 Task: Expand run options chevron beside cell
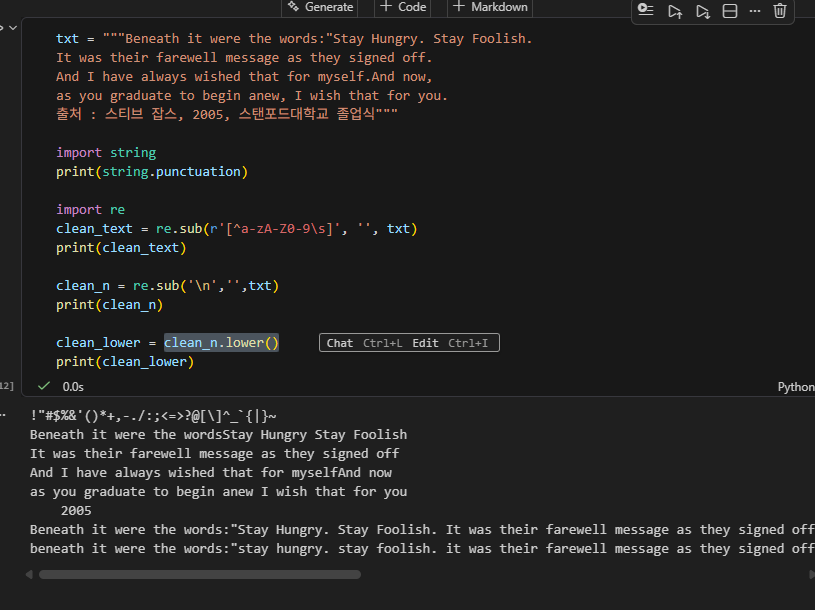click(x=13, y=28)
